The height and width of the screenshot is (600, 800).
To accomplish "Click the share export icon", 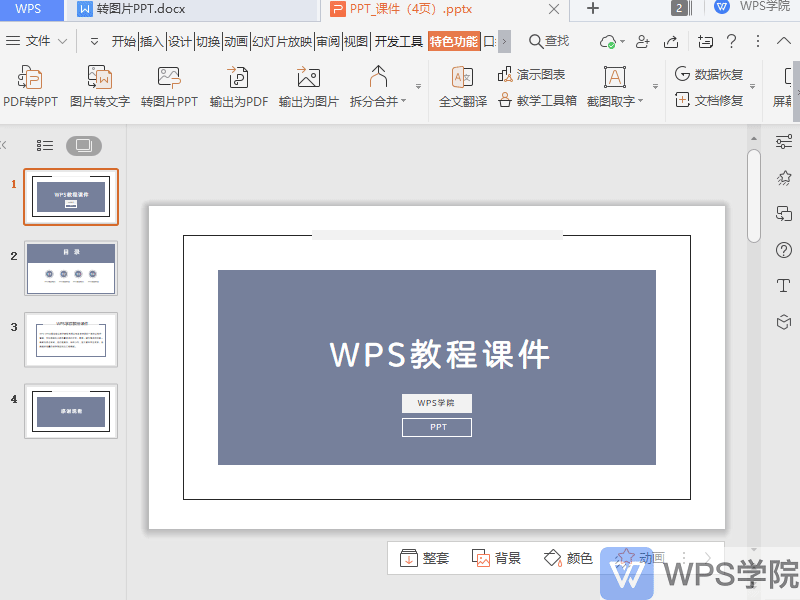I will pos(671,41).
